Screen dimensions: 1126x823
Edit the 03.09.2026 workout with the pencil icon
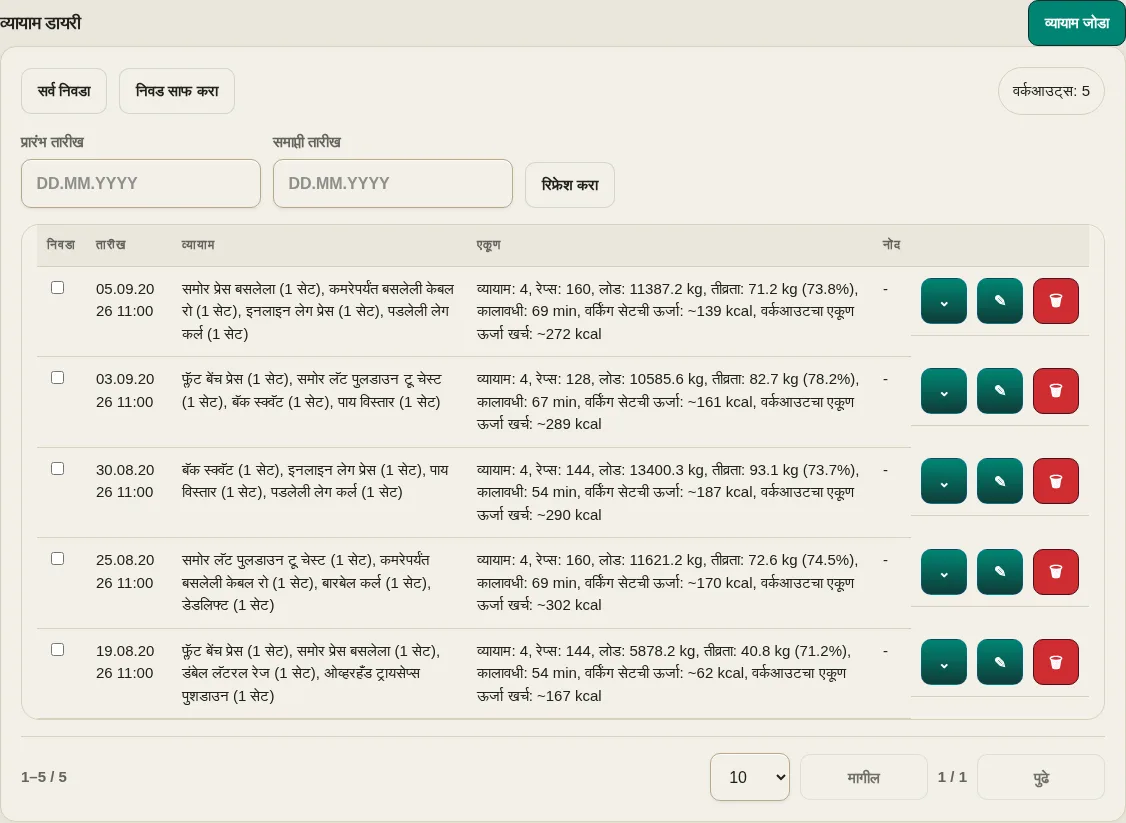[1000, 391]
